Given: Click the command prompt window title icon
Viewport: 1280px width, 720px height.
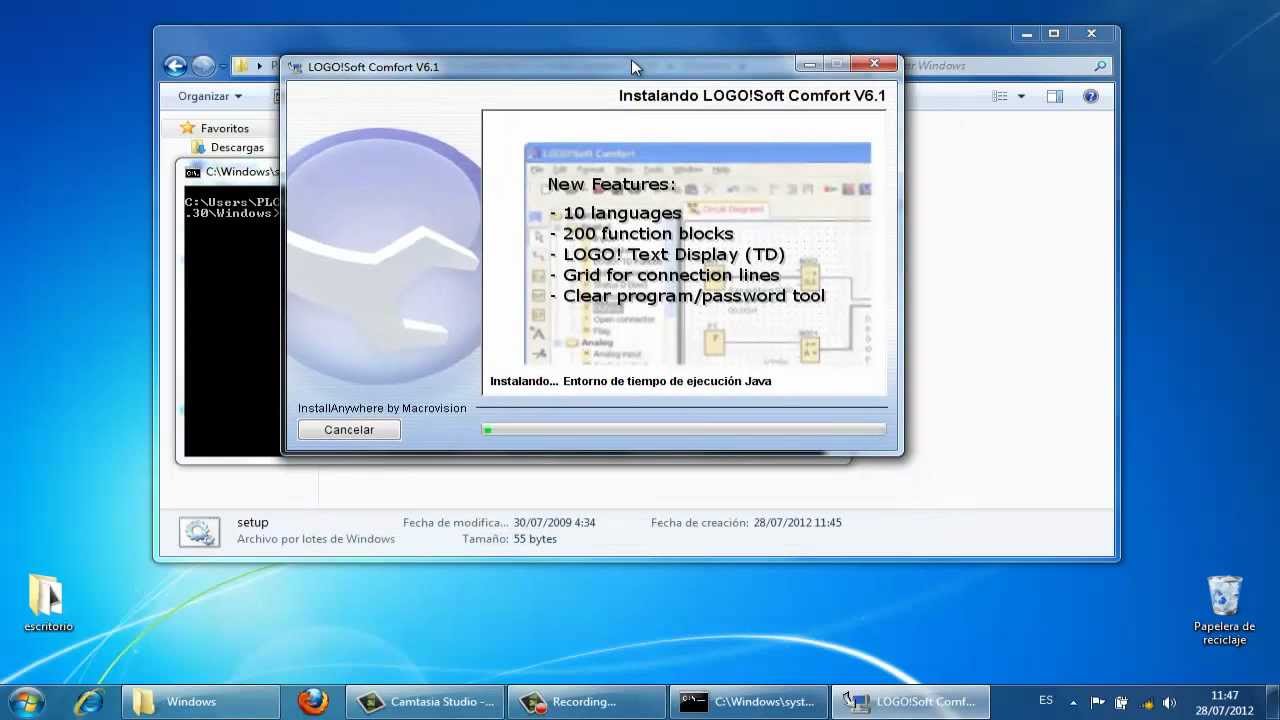Looking at the screenshot, I should (192, 172).
